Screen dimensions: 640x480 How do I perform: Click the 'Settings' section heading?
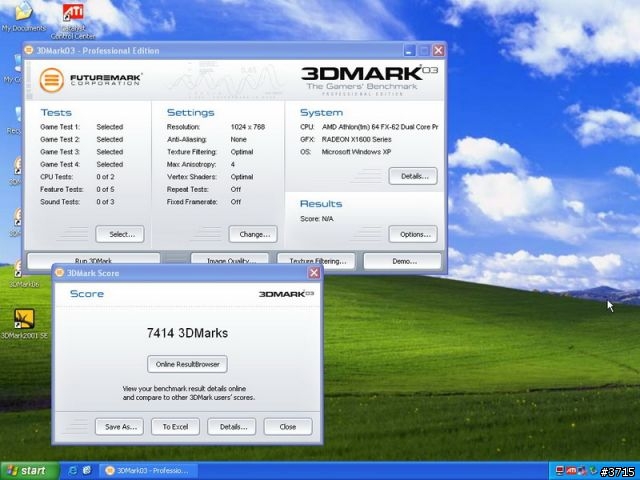(x=191, y=113)
